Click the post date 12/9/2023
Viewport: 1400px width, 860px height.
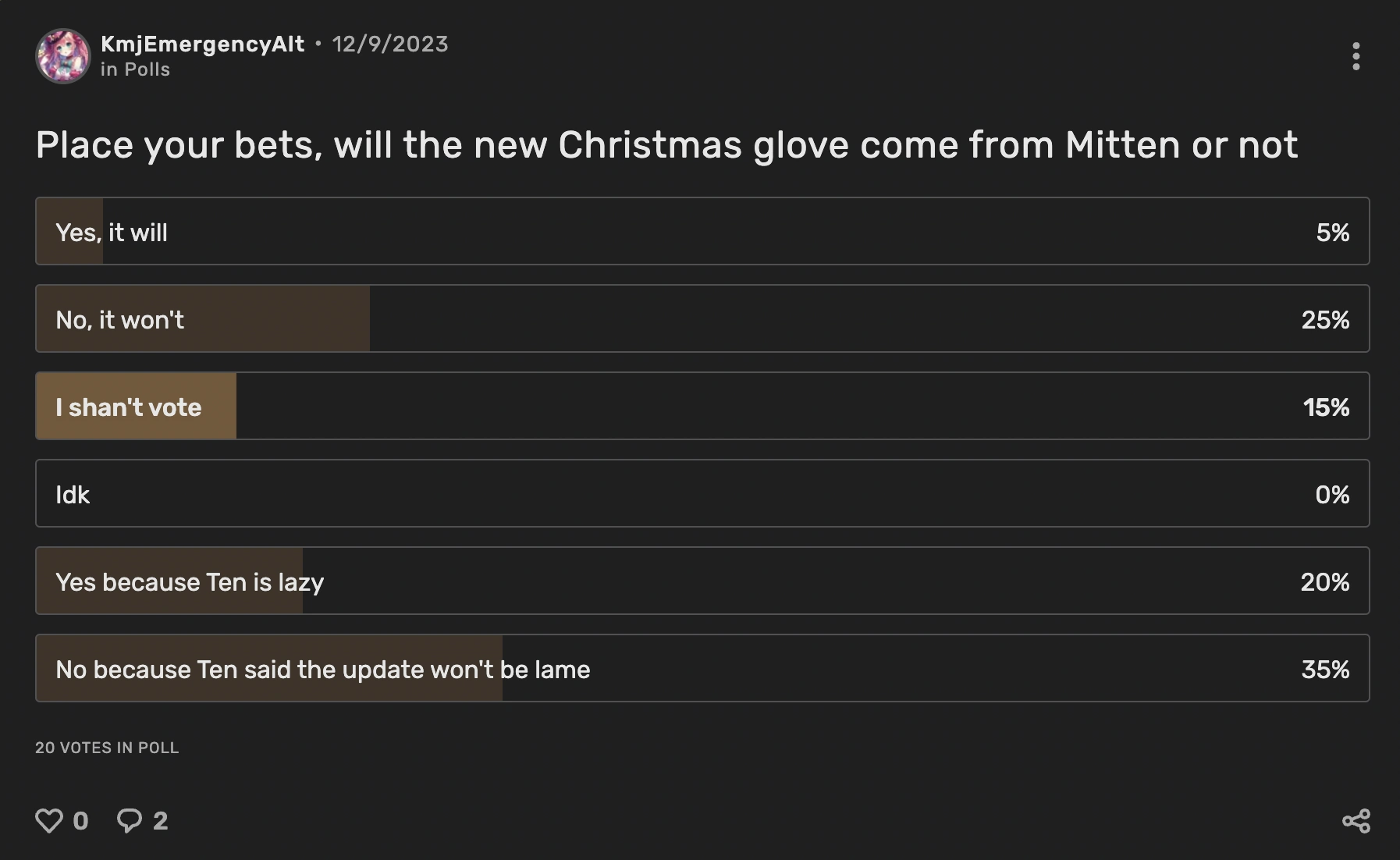click(x=390, y=44)
